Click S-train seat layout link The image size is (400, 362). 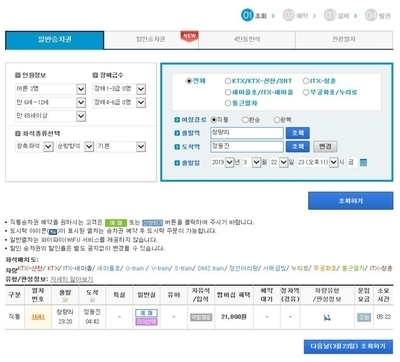point(183,268)
